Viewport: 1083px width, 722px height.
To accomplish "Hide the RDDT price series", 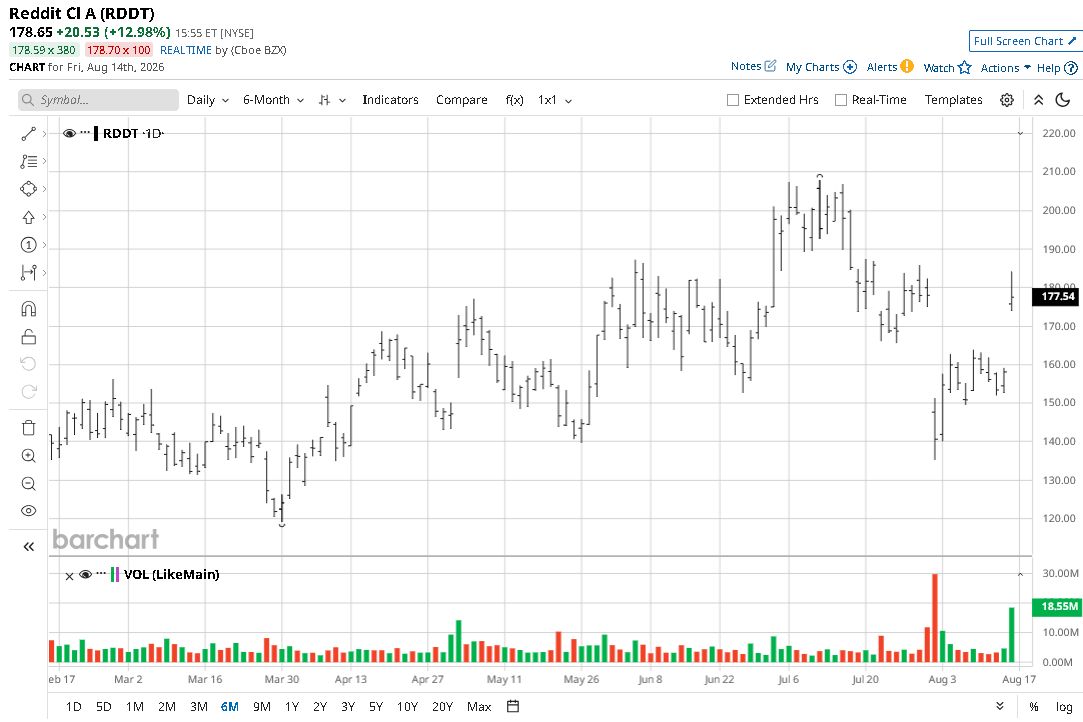I will (69, 133).
